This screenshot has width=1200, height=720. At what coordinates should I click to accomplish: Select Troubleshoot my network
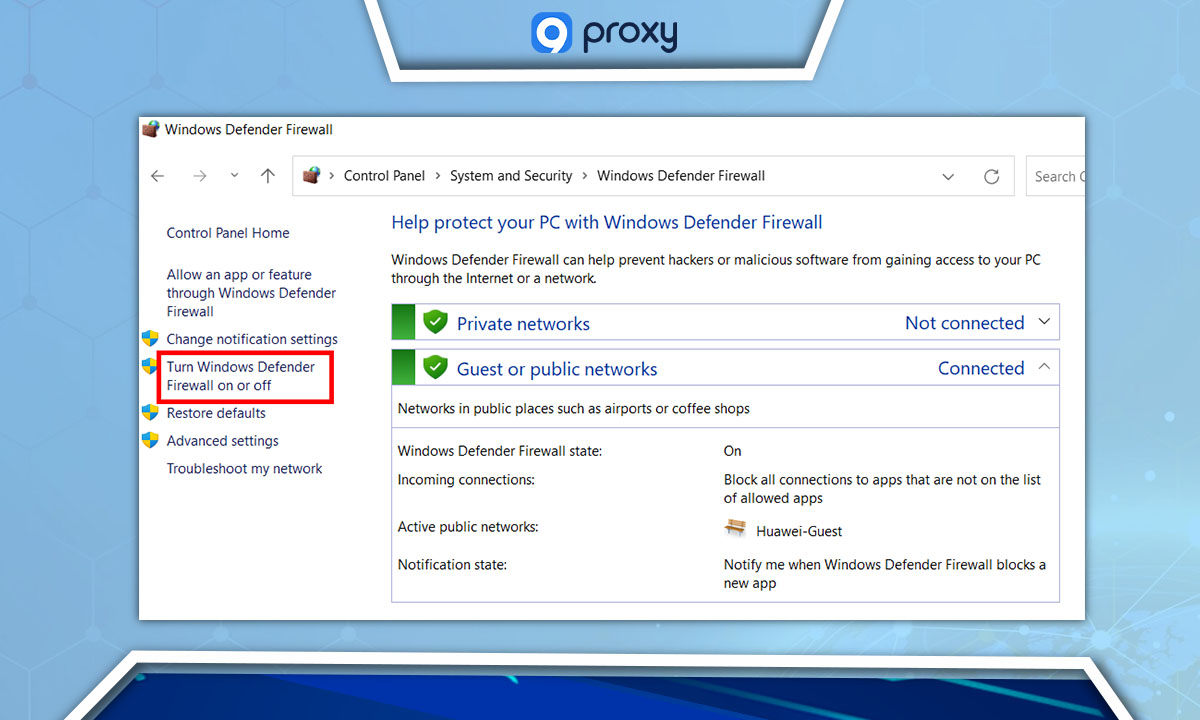click(244, 468)
